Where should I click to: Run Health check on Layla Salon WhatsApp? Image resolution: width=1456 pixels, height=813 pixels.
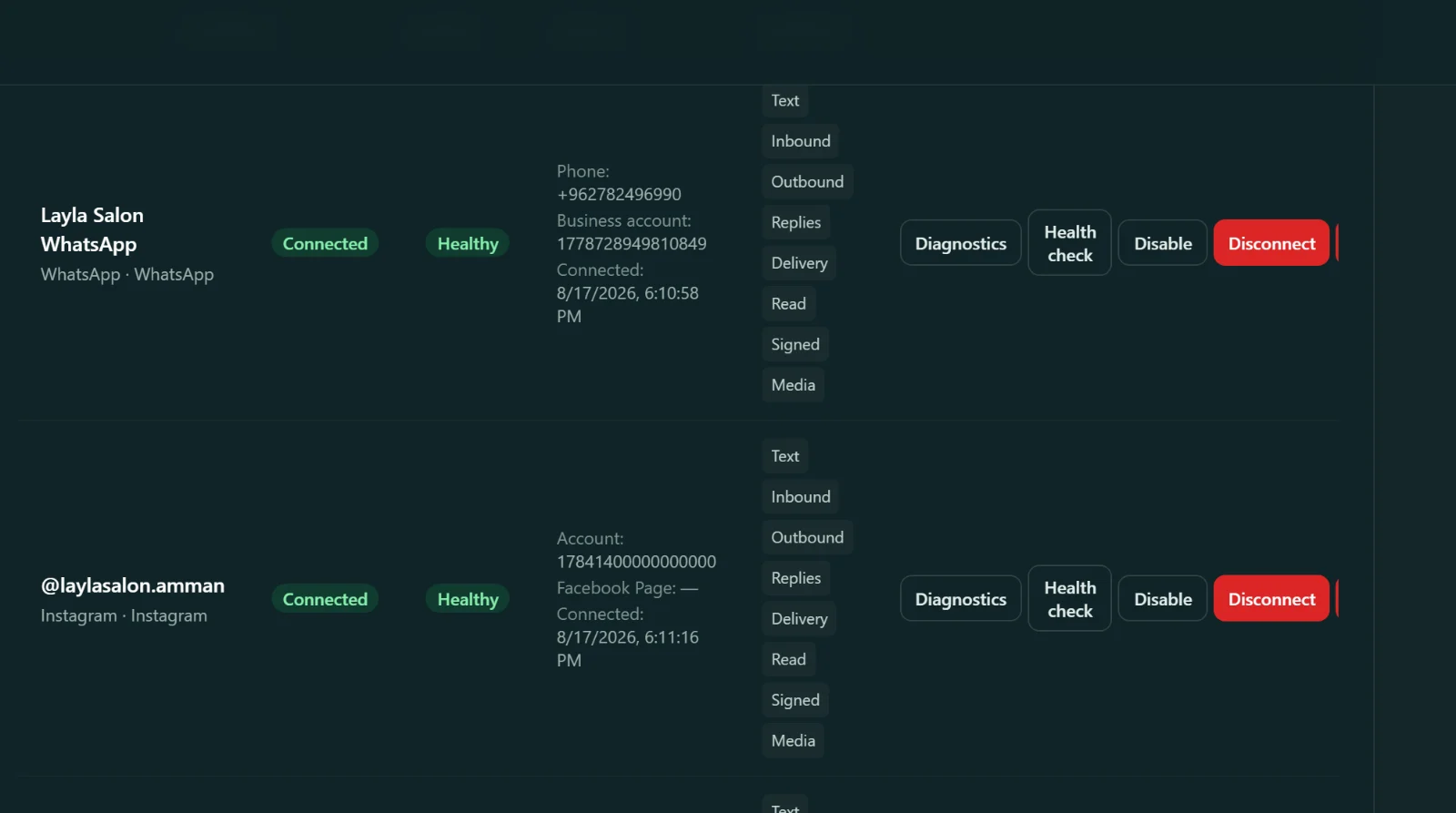[x=1070, y=243]
